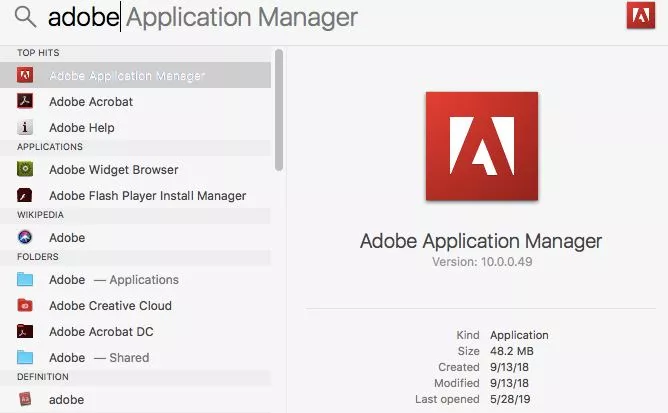
Task: Select the adobe definition result
Action: [135, 400]
